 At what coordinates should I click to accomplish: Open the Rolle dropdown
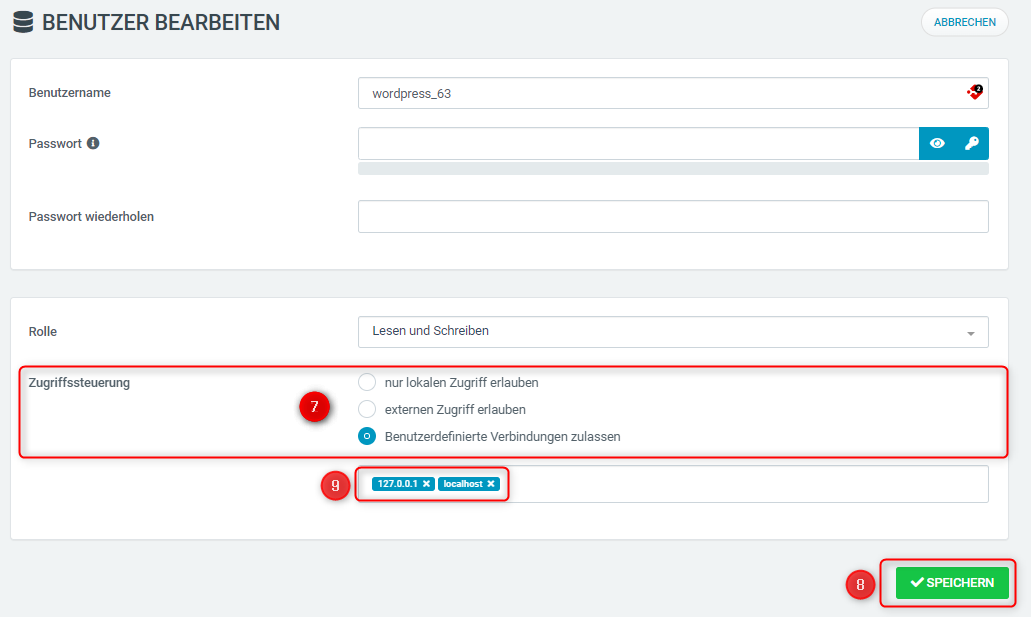[673, 332]
